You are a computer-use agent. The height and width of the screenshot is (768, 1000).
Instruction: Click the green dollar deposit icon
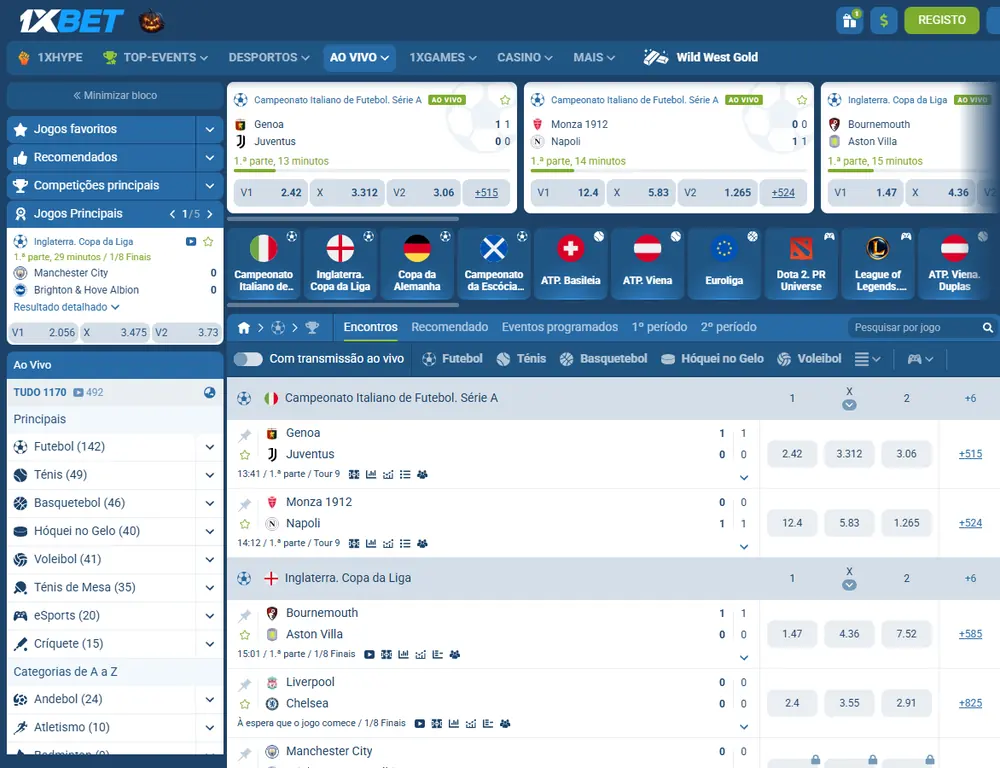[884, 20]
